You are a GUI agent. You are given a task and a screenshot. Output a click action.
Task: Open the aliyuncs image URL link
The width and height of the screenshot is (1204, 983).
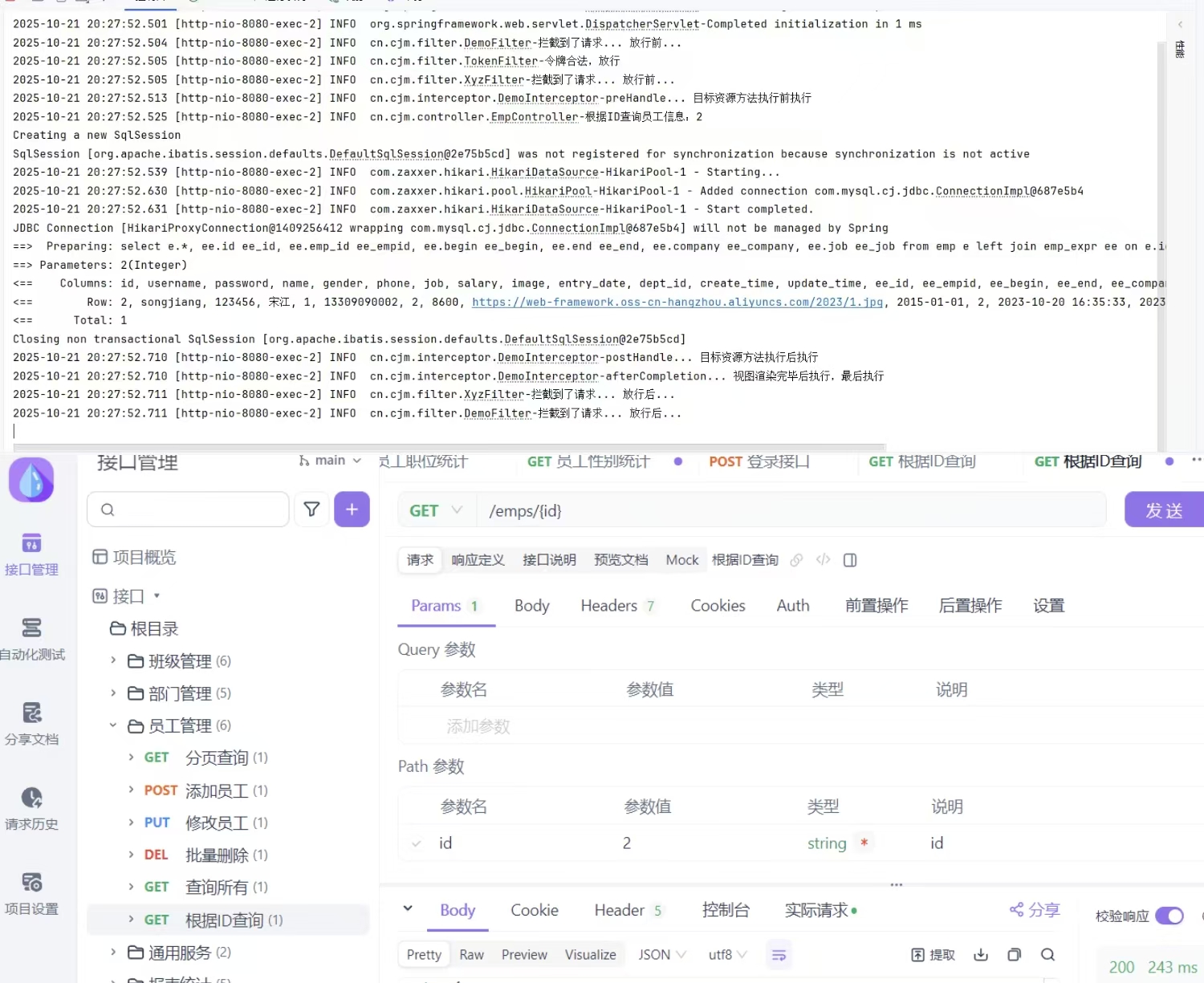677,303
